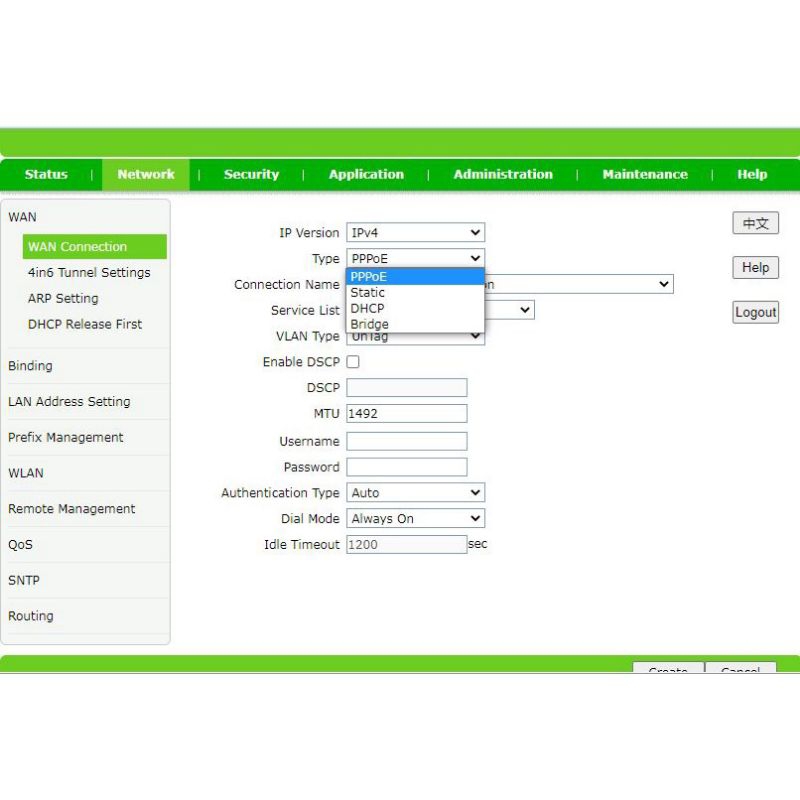Open the Maintenance tab
The image size is (800, 800).
(x=645, y=174)
